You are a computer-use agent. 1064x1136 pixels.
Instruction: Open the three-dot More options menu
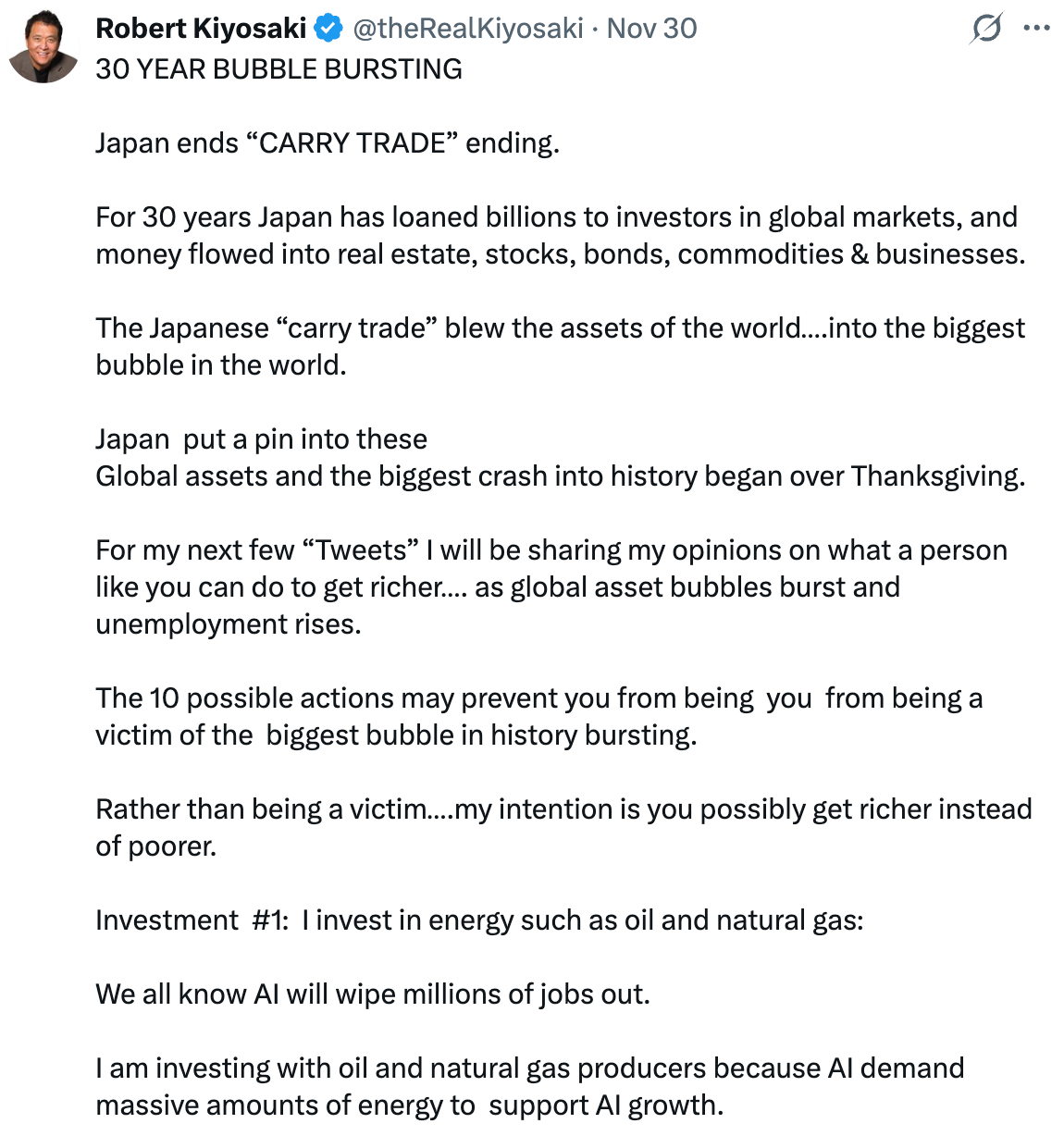coord(1037,29)
